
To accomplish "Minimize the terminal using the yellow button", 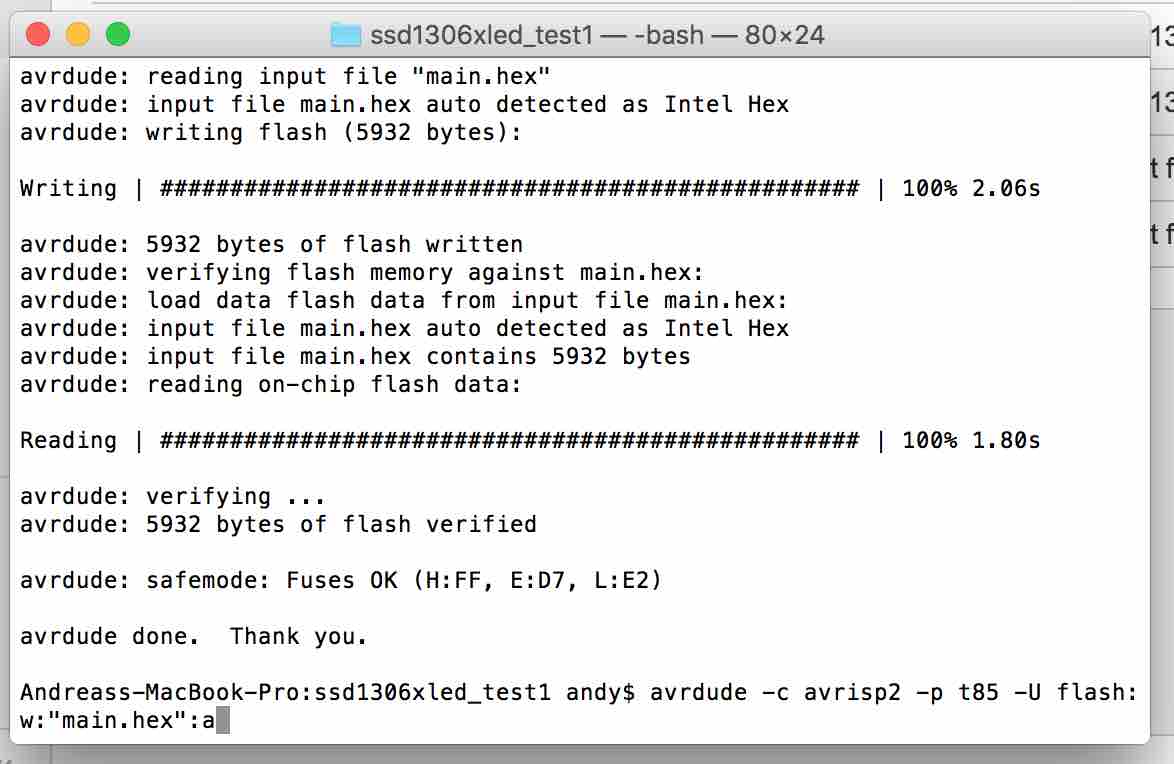I will (x=78, y=34).
